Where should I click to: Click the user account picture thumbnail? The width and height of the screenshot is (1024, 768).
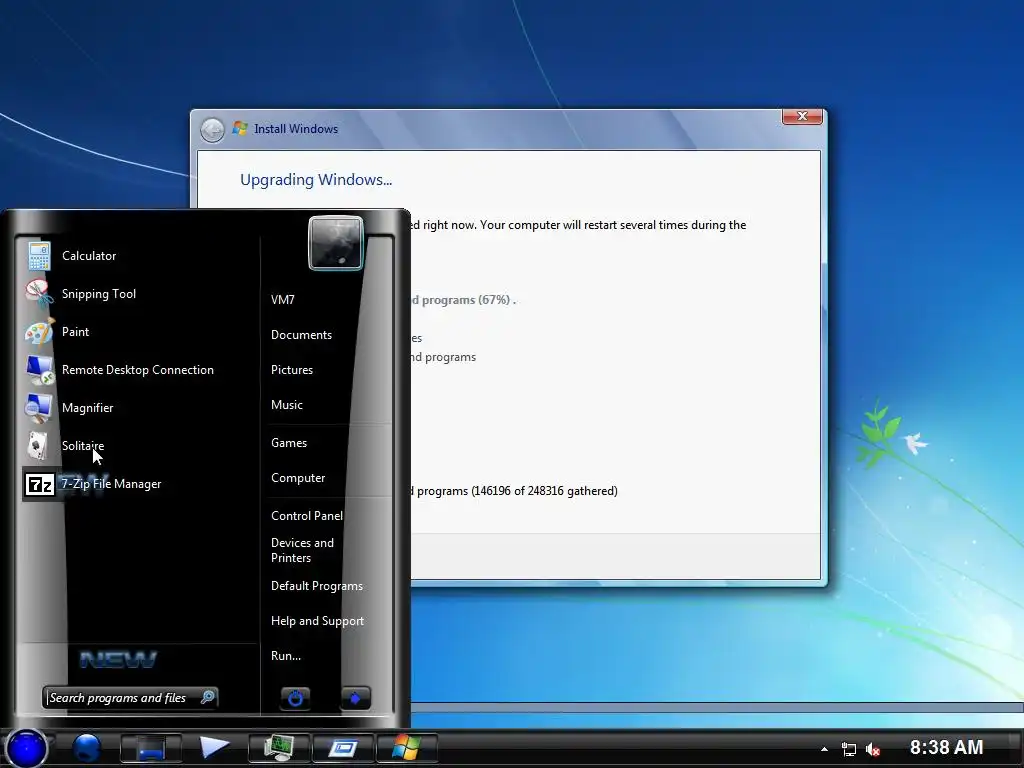(336, 243)
